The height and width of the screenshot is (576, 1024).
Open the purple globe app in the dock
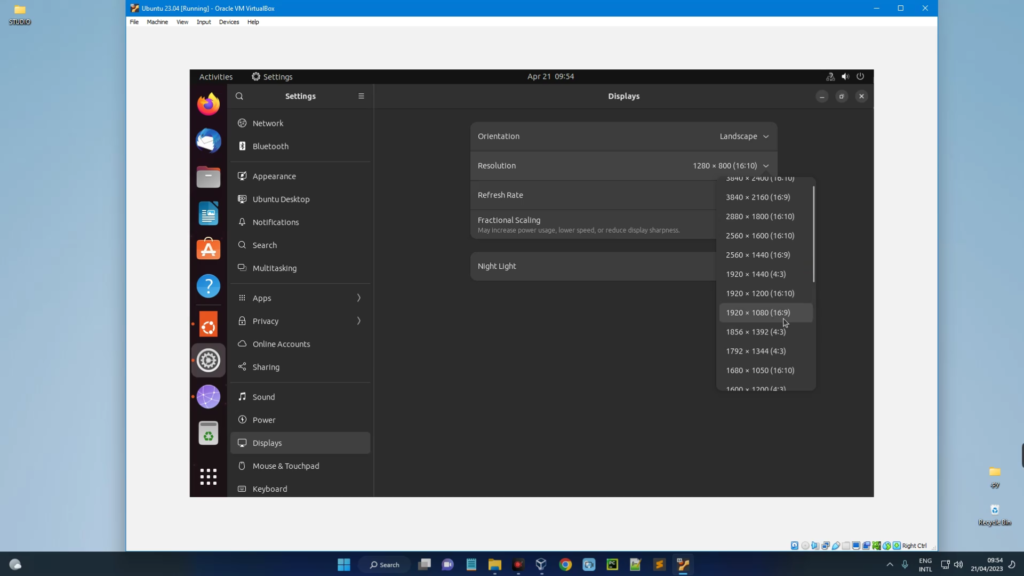click(x=208, y=396)
